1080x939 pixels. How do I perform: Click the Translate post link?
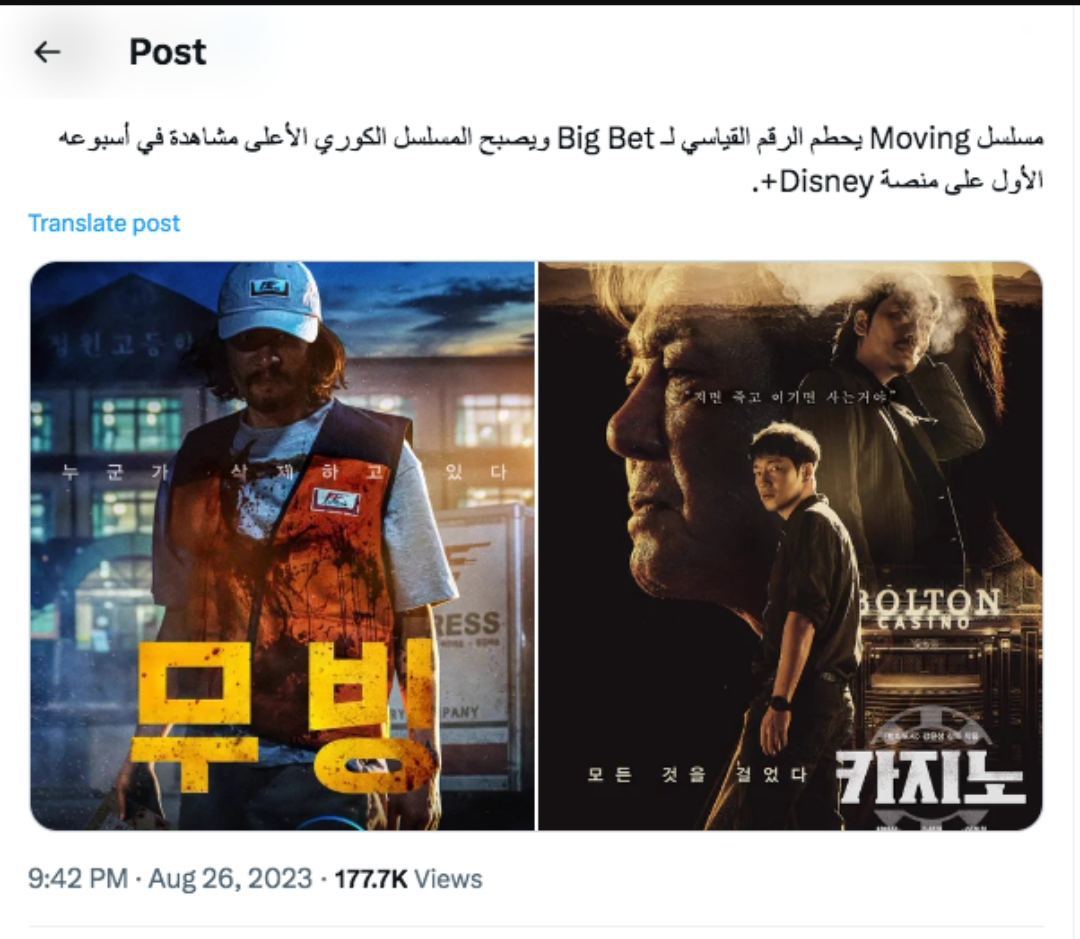(x=104, y=223)
